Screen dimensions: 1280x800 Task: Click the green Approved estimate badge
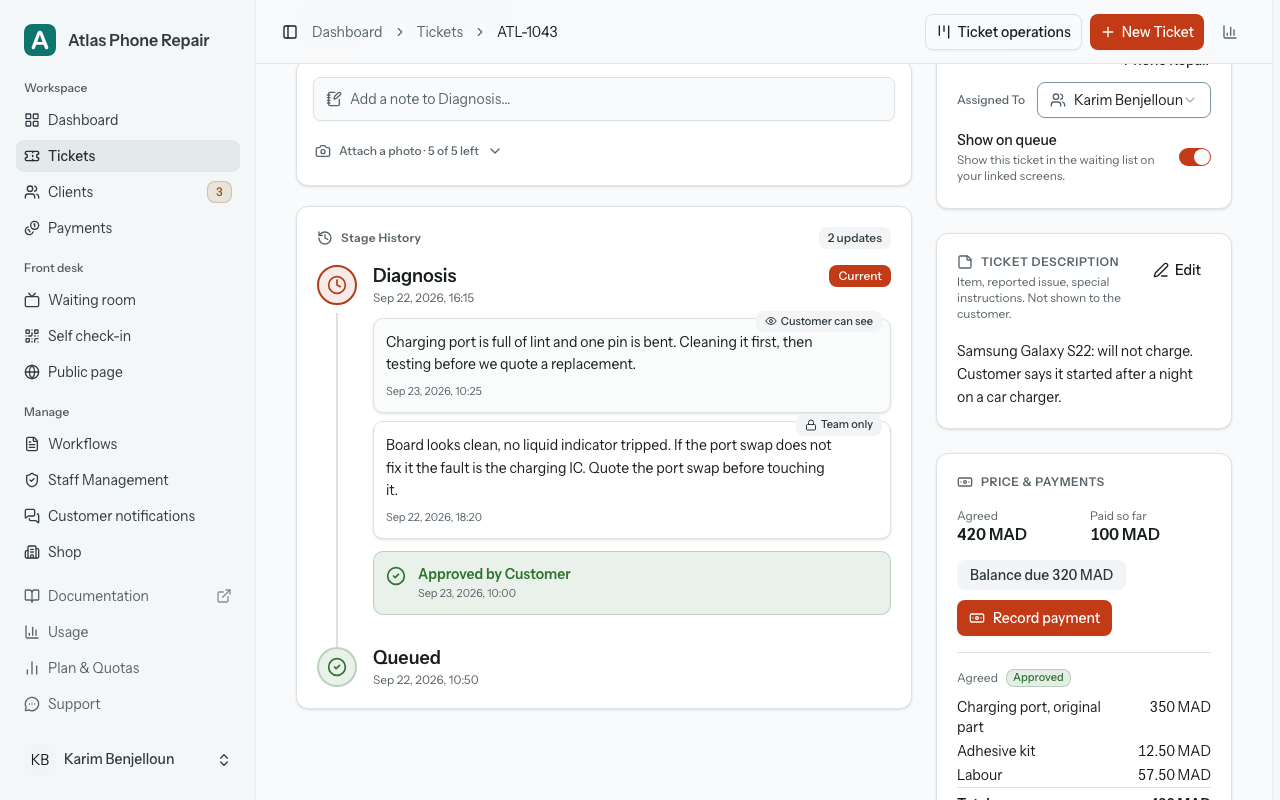1038,678
